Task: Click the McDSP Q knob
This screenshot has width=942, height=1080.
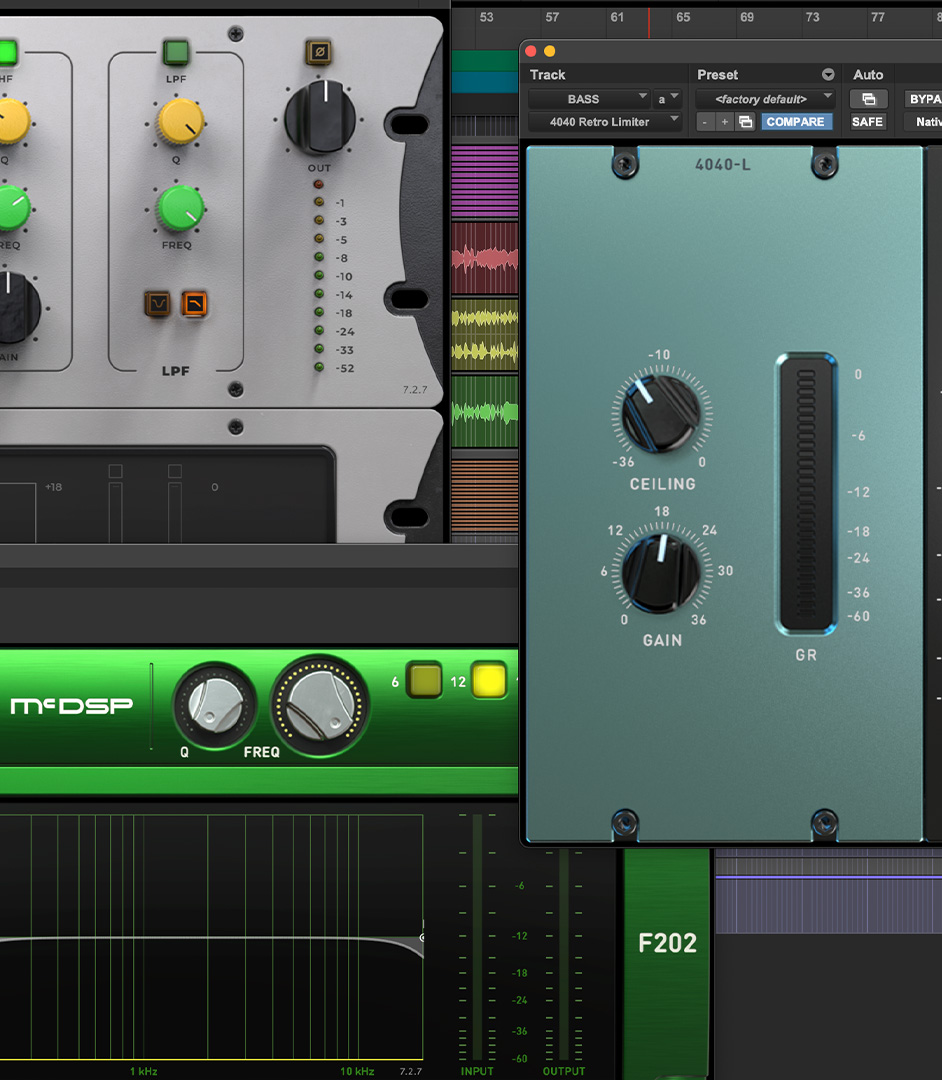Action: [x=215, y=705]
